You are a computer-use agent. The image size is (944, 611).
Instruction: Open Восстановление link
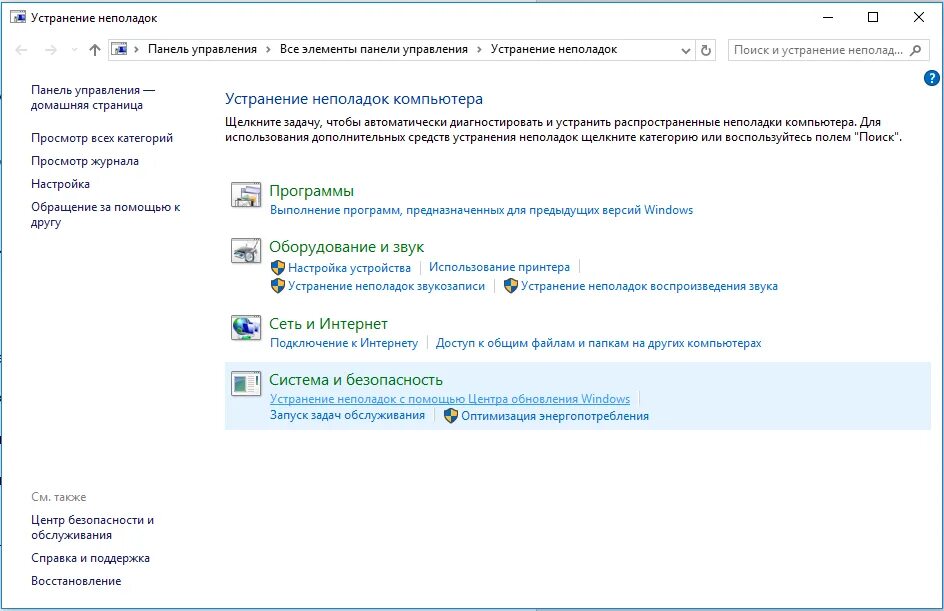point(76,581)
